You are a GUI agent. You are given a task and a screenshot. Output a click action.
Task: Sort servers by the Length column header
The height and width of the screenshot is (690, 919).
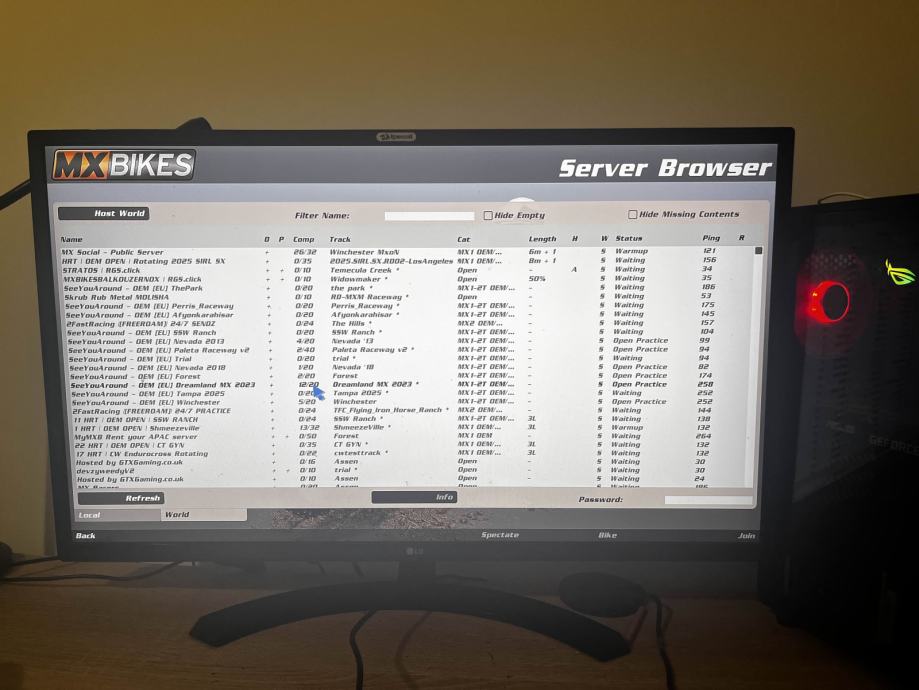[542, 239]
